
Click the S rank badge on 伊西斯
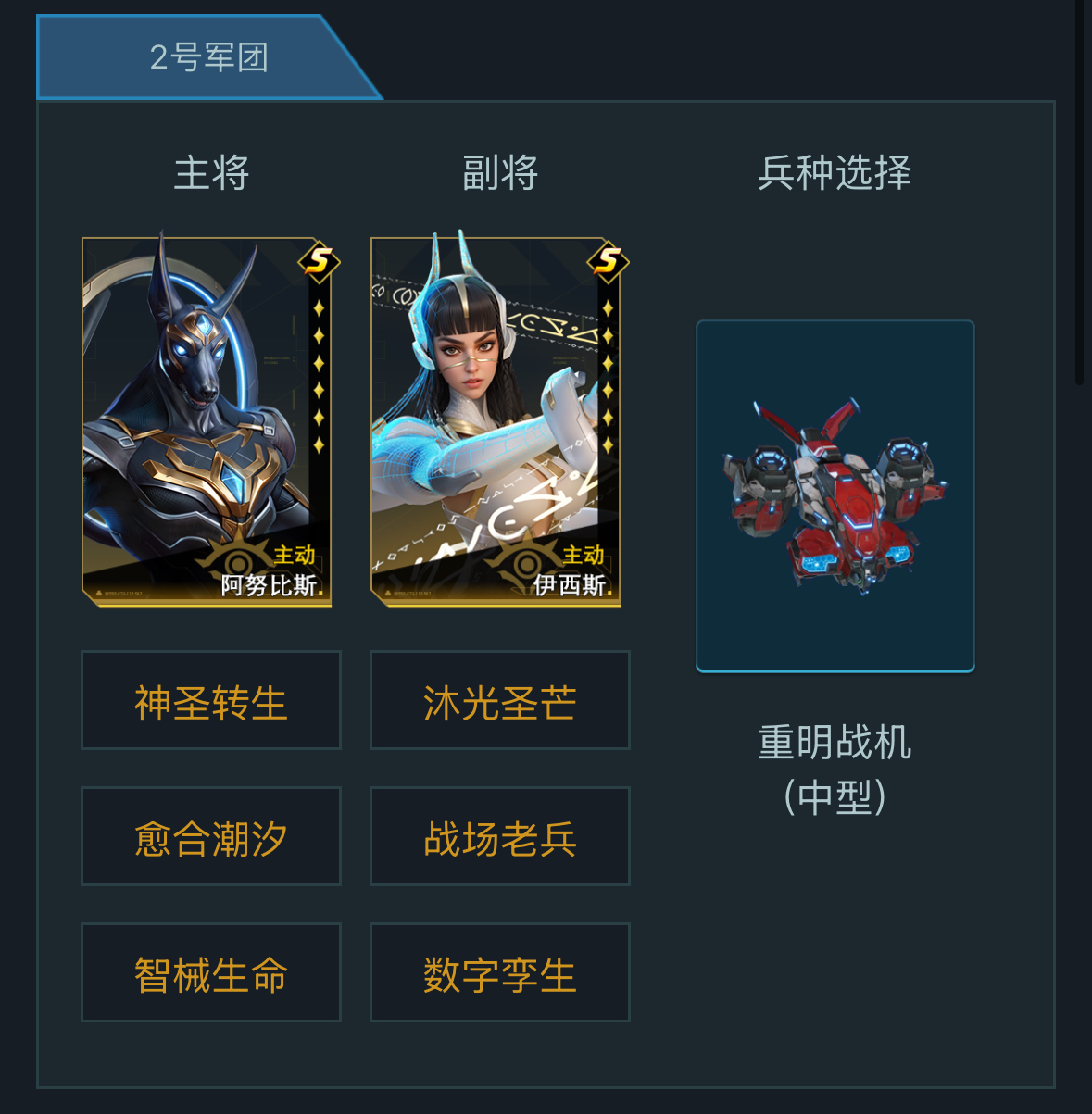pyautogui.click(x=608, y=262)
